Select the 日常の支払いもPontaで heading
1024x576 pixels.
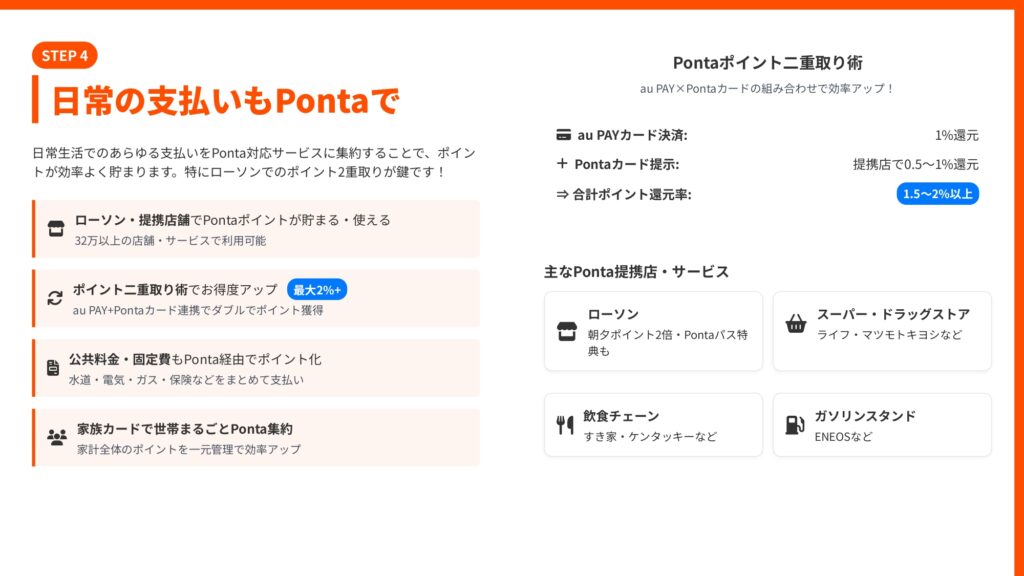click(224, 101)
